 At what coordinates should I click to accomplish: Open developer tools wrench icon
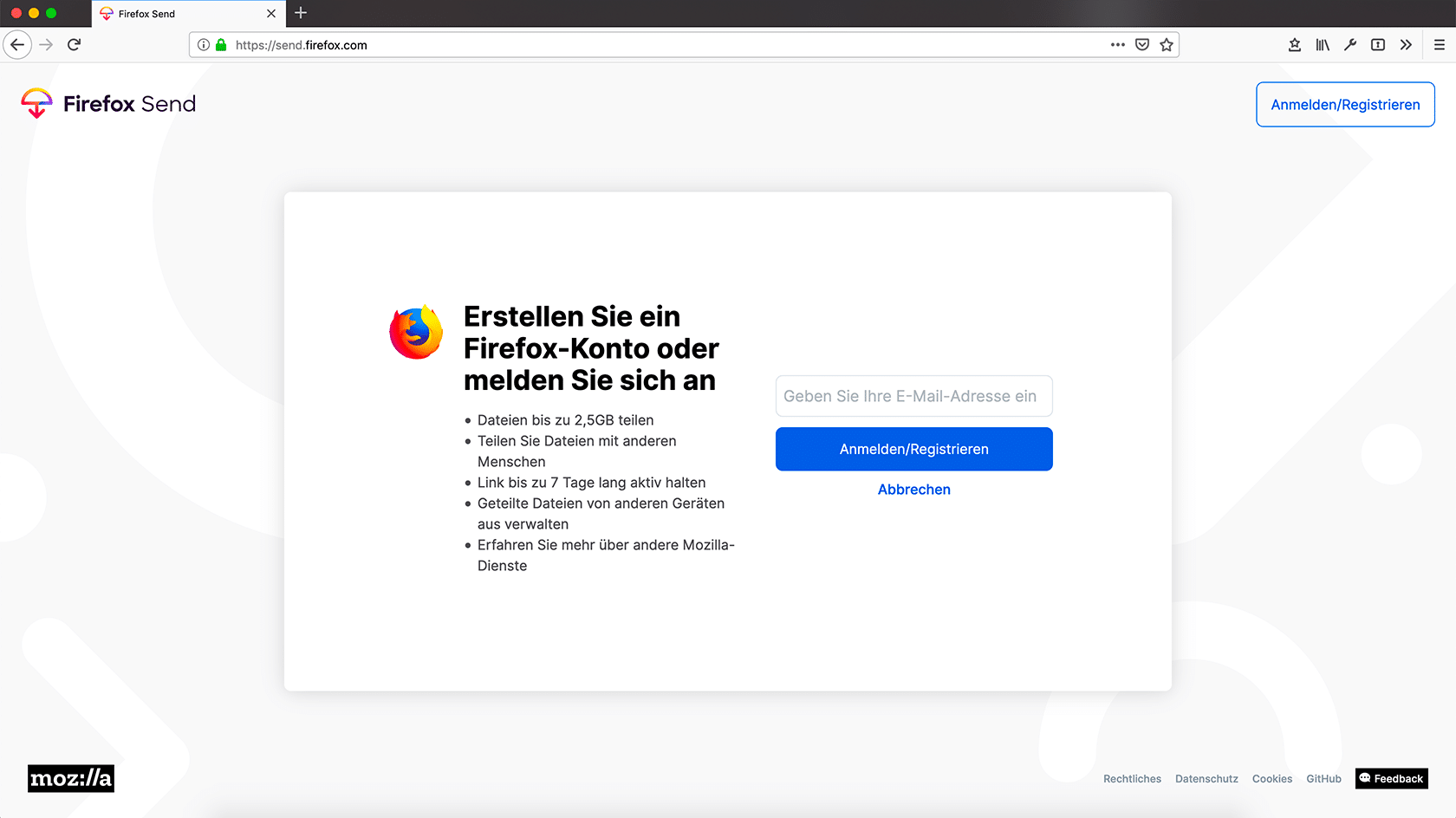coord(1350,45)
